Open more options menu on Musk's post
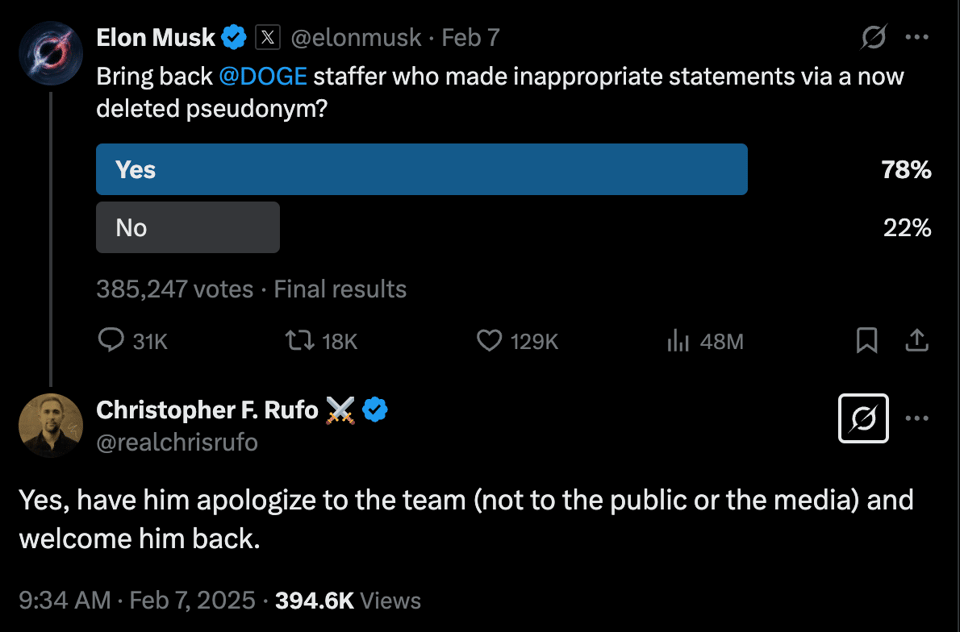Viewport: 960px width, 632px height. [916, 38]
